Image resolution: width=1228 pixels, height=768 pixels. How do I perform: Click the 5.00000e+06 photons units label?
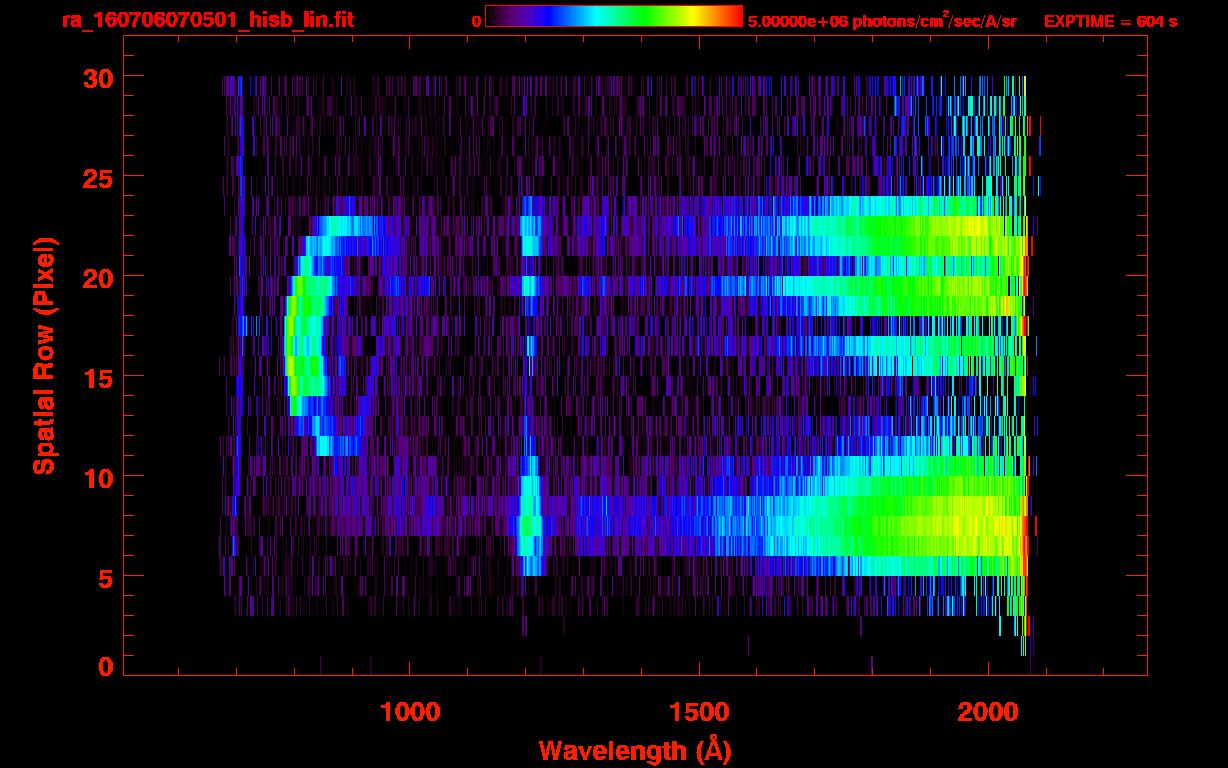[881, 21]
